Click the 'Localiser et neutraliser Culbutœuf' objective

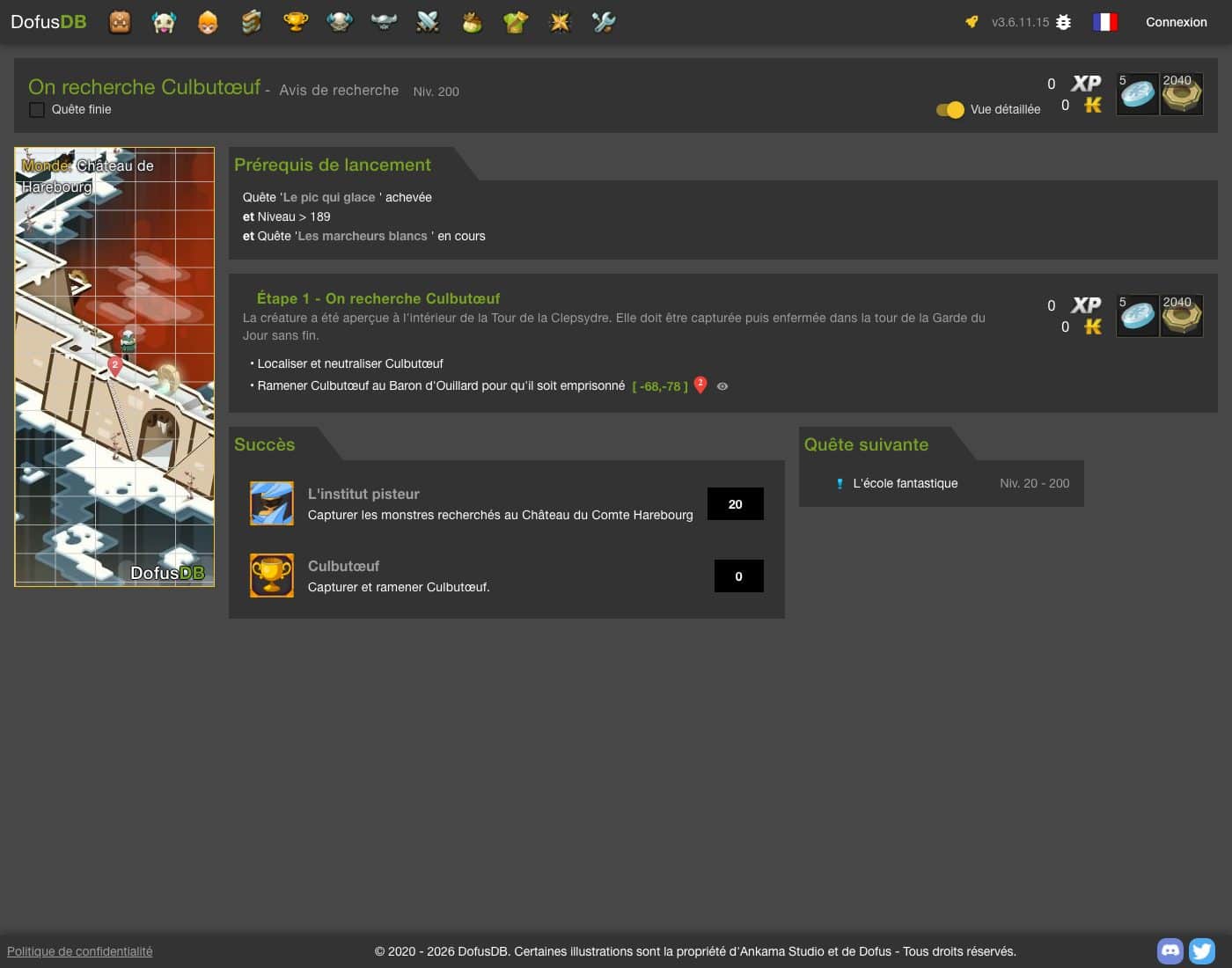pos(350,363)
